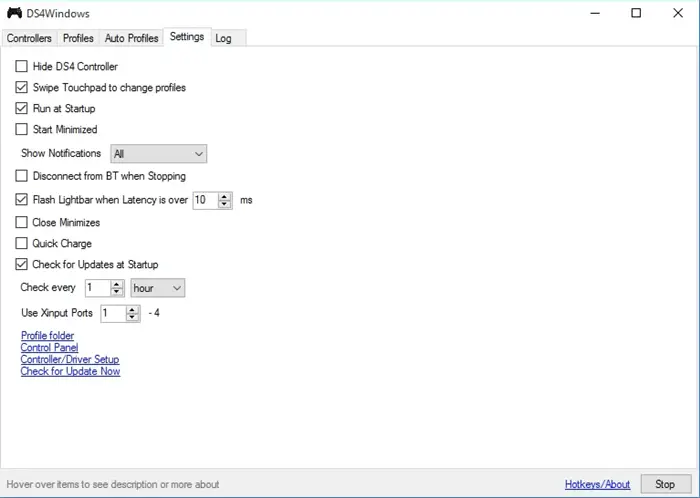Decrease latency threshold with down arrow
The height and width of the screenshot is (498, 700).
pos(225,204)
